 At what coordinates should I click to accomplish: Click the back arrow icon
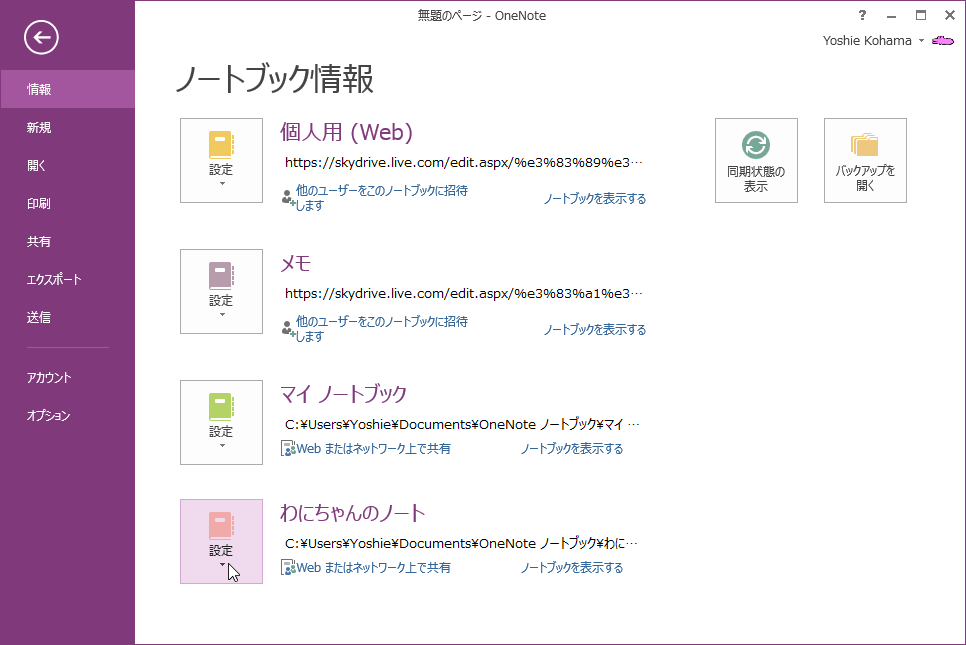42,38
